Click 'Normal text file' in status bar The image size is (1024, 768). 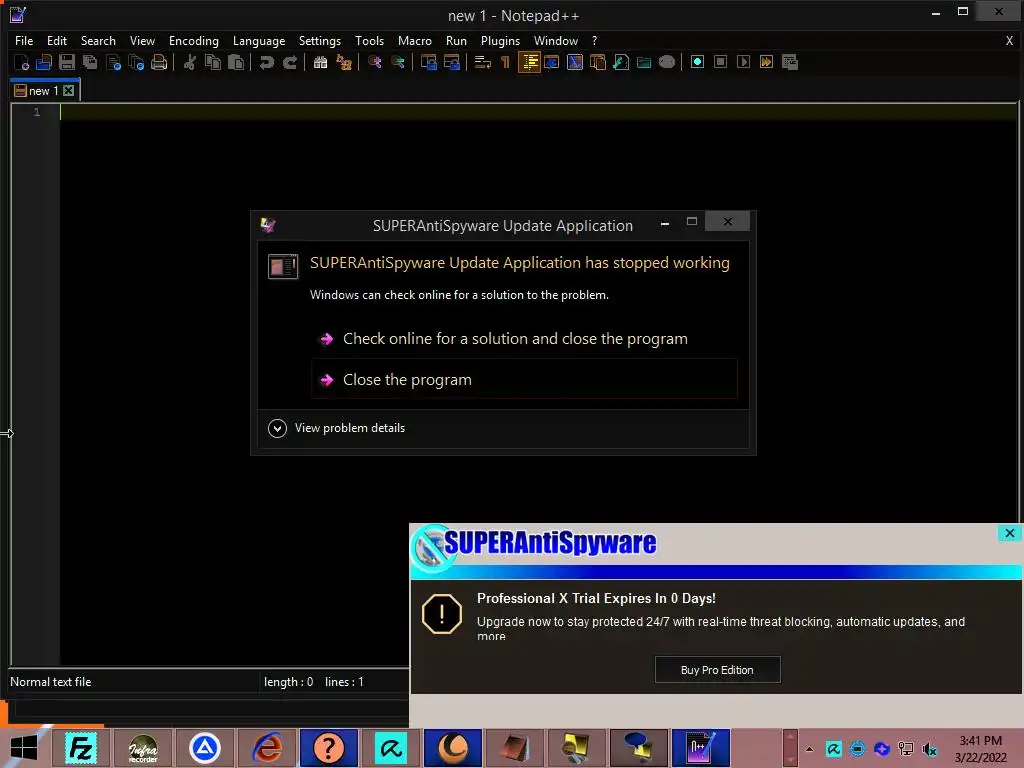click(51, 682)
